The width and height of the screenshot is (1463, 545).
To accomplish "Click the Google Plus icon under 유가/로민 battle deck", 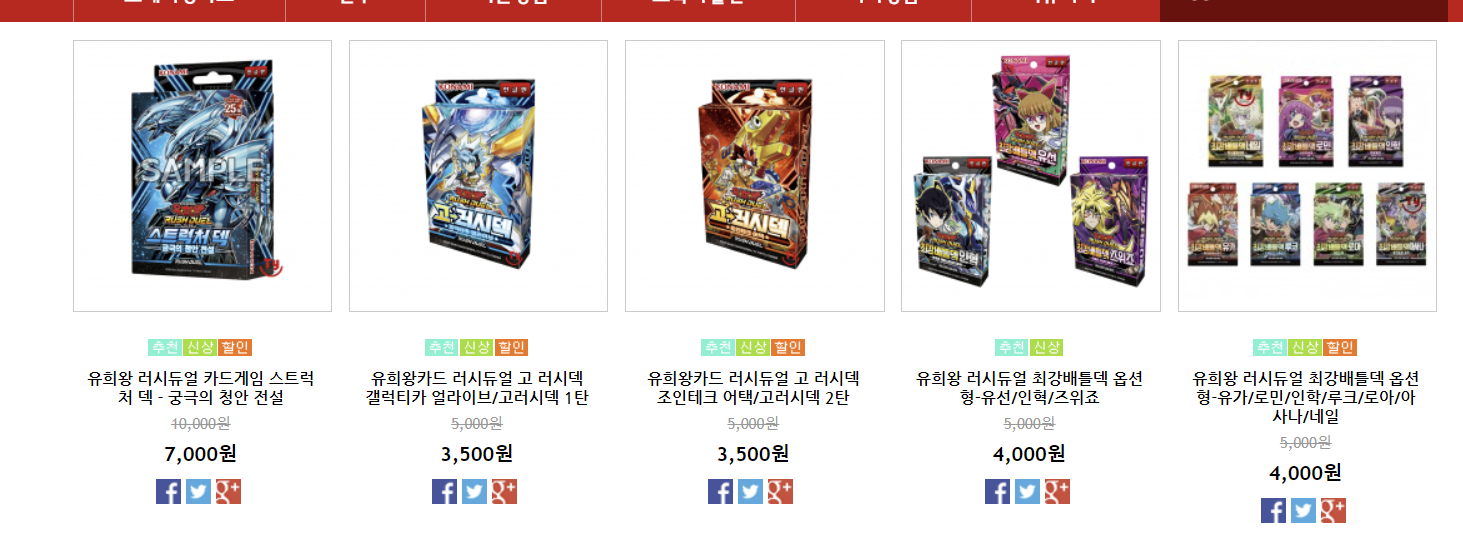I will [x=1333, y=510].
